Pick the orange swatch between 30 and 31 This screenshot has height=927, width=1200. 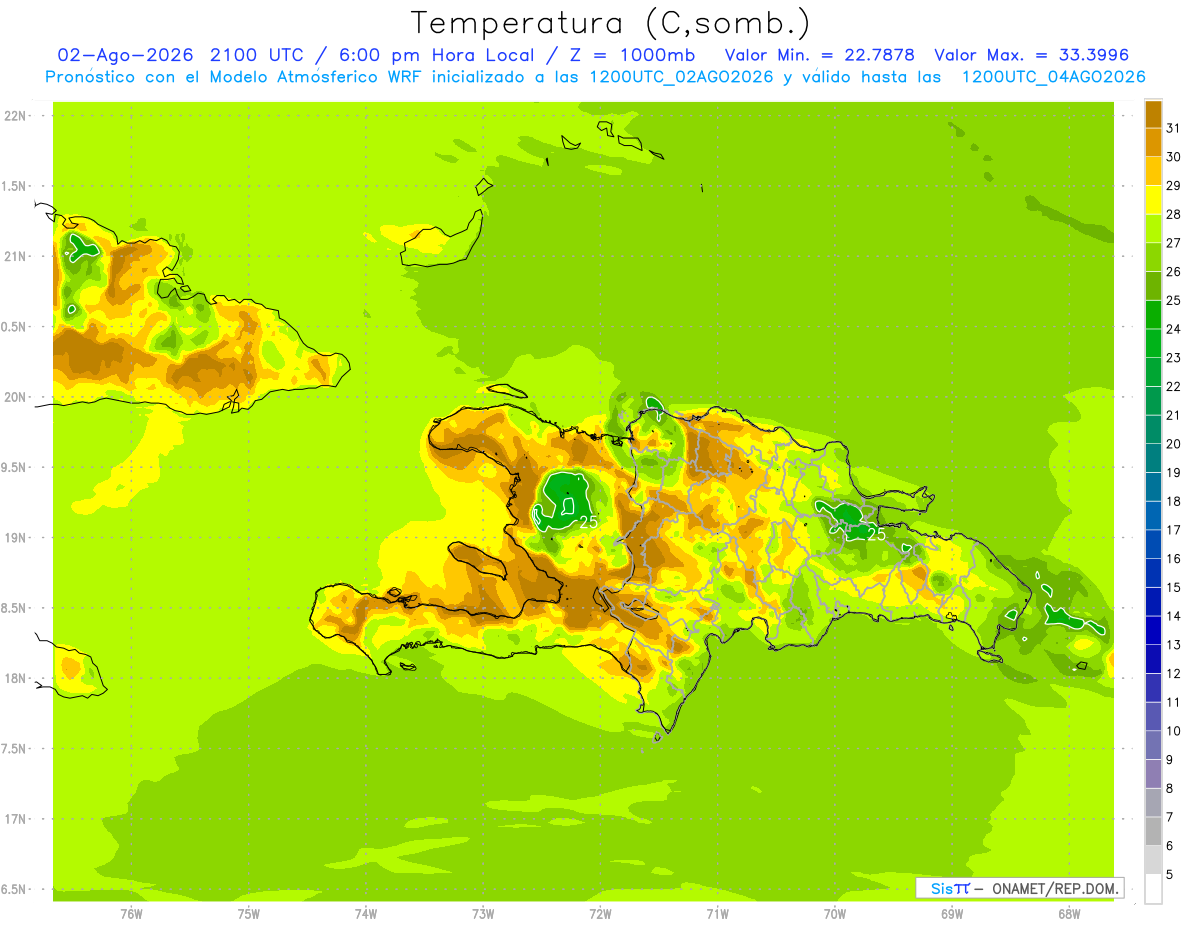coord(1153,142)
